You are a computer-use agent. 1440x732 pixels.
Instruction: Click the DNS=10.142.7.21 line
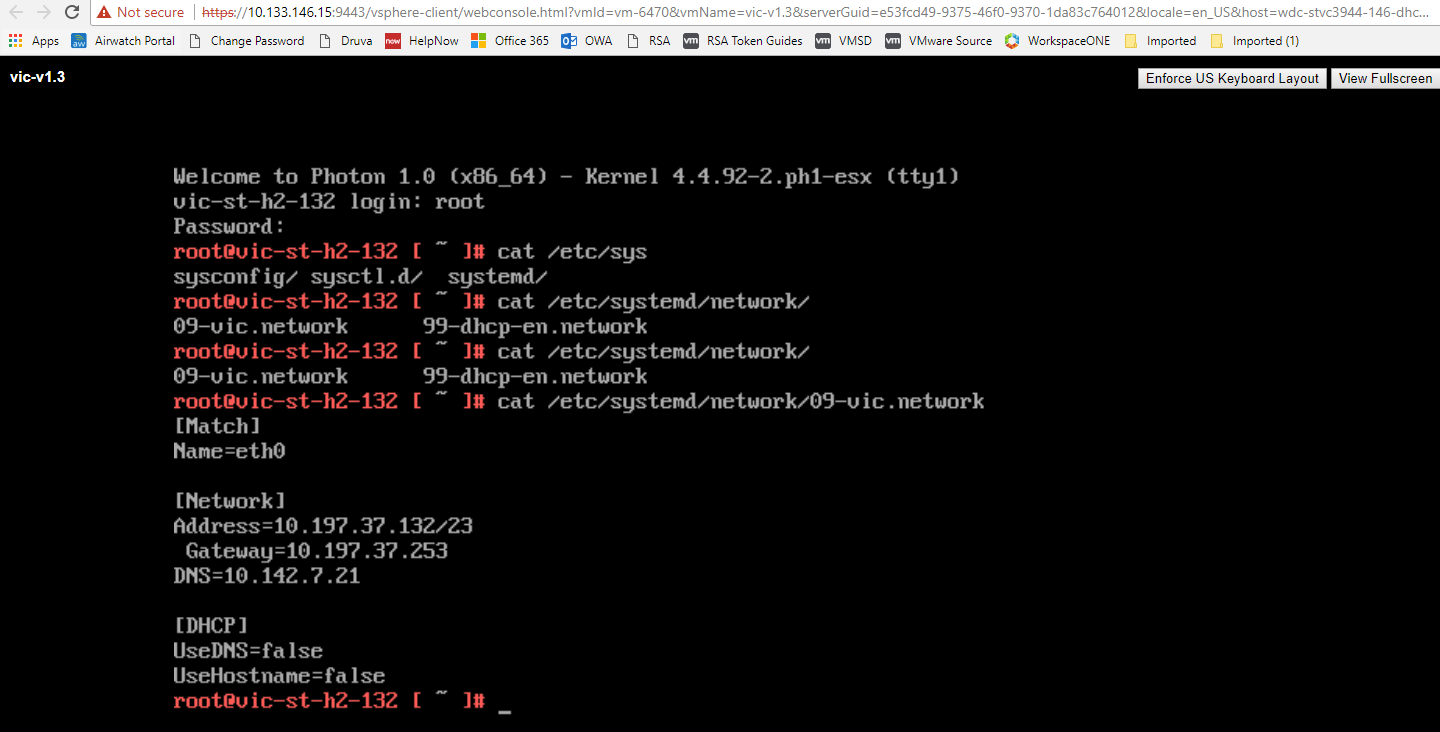tap(266, 577)
